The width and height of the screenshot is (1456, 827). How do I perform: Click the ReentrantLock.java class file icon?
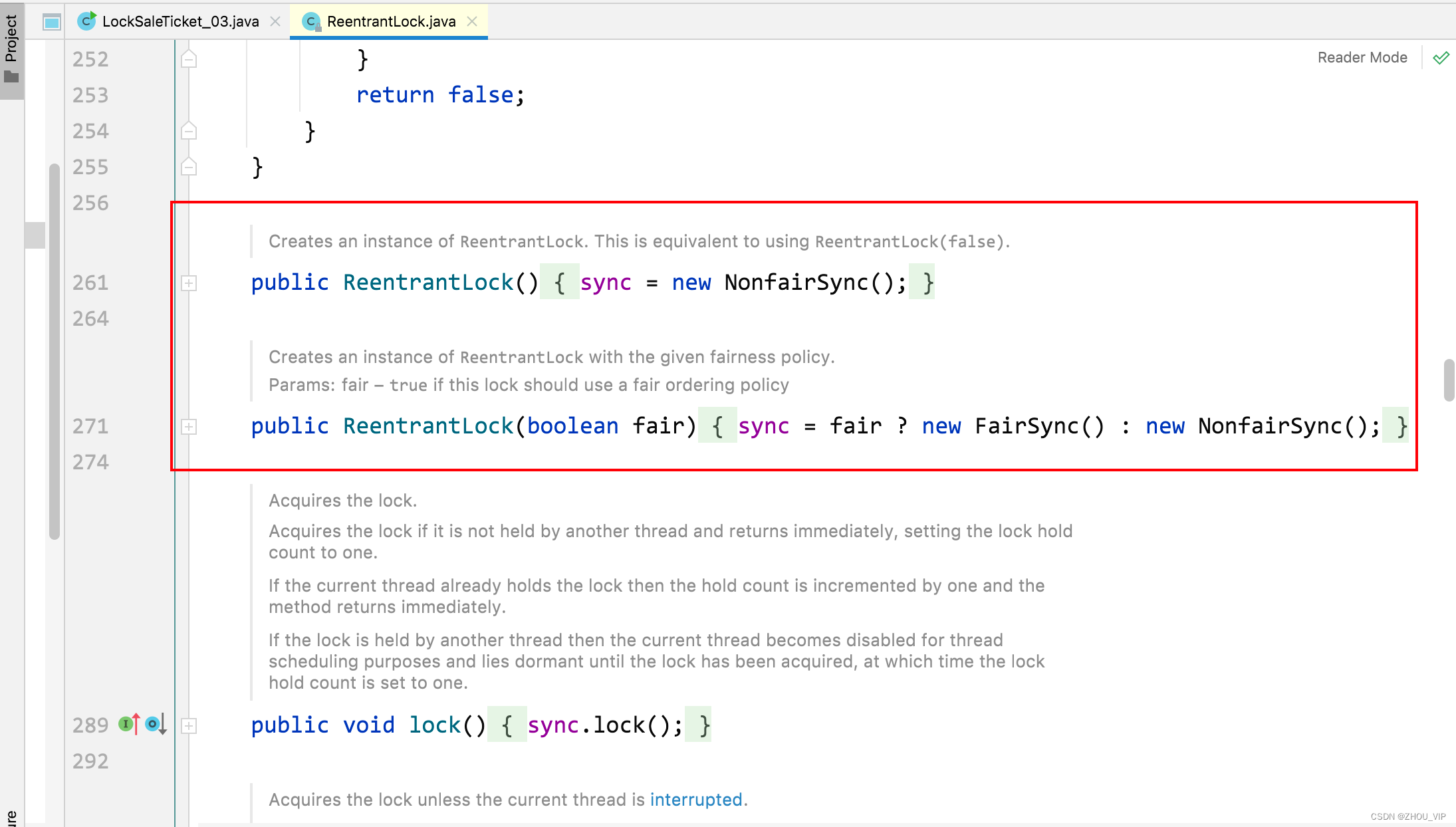click(311, 21)
